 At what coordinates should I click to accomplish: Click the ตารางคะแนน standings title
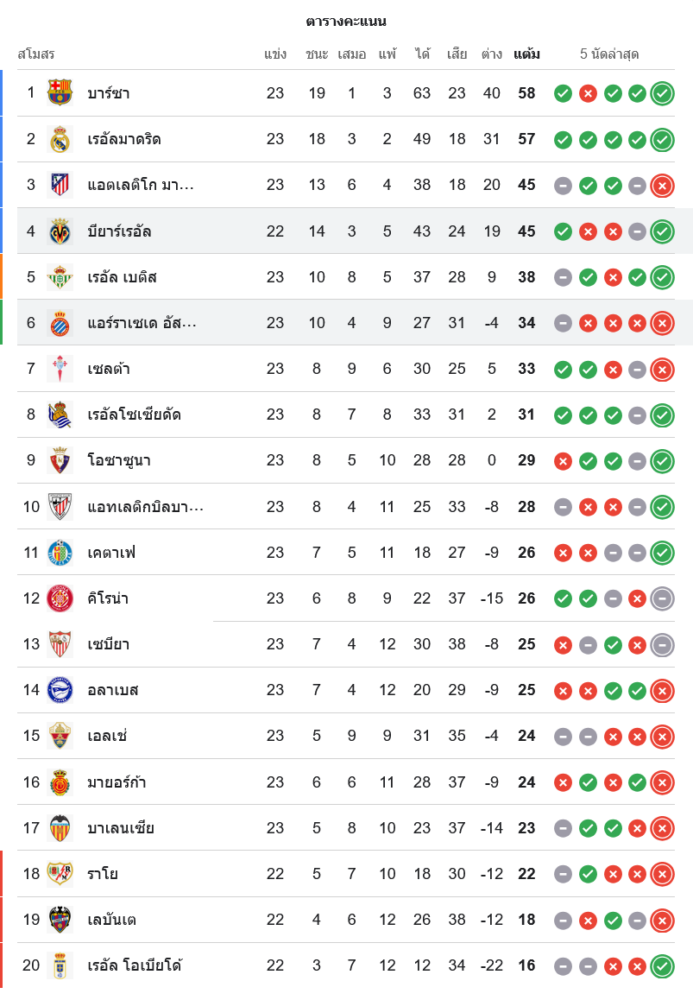(x=346, y=21)
